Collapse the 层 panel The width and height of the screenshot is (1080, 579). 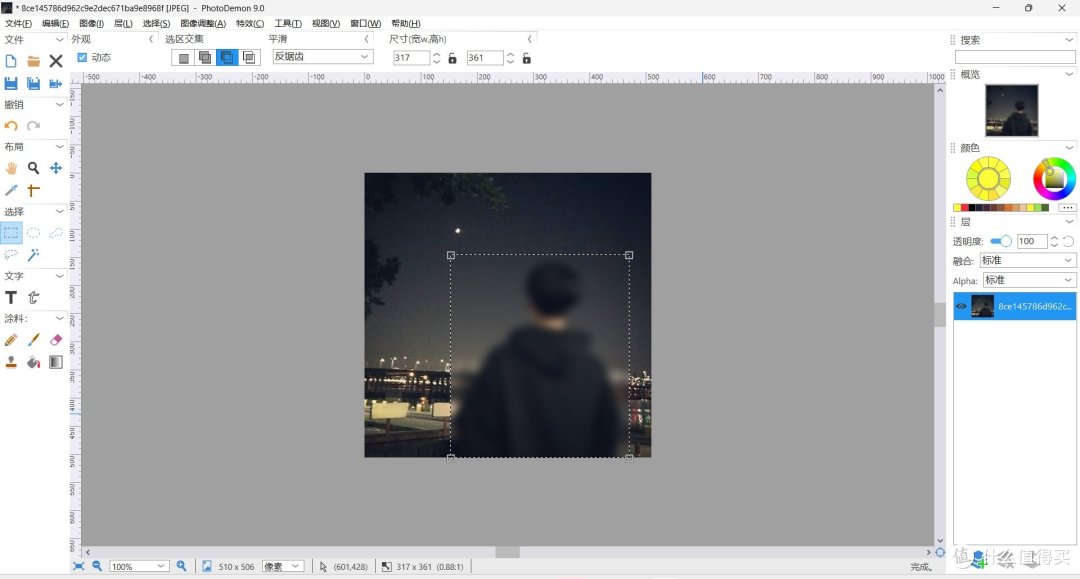(x=1069, y=222)
